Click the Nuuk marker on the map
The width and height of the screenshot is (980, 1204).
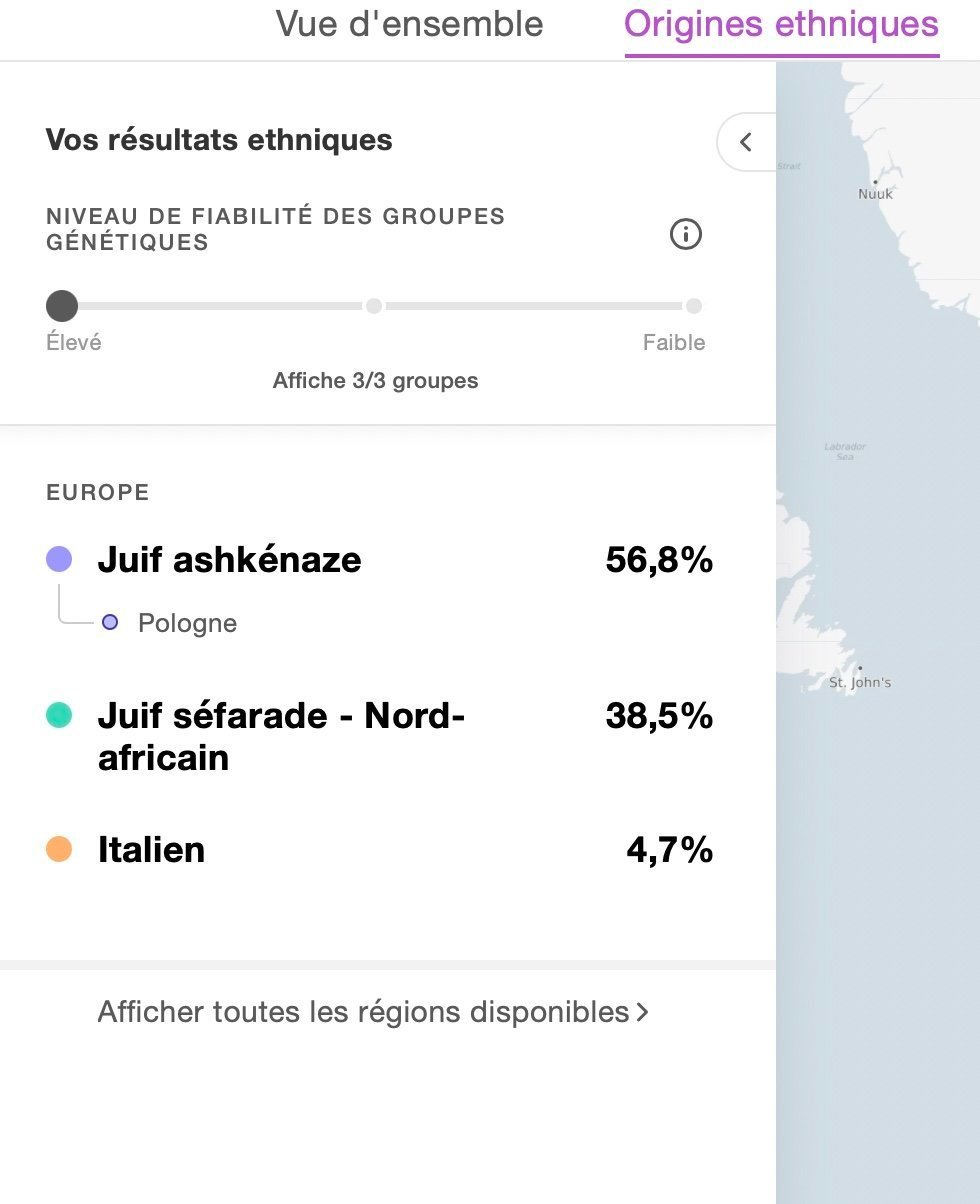[x=875, y=183]
